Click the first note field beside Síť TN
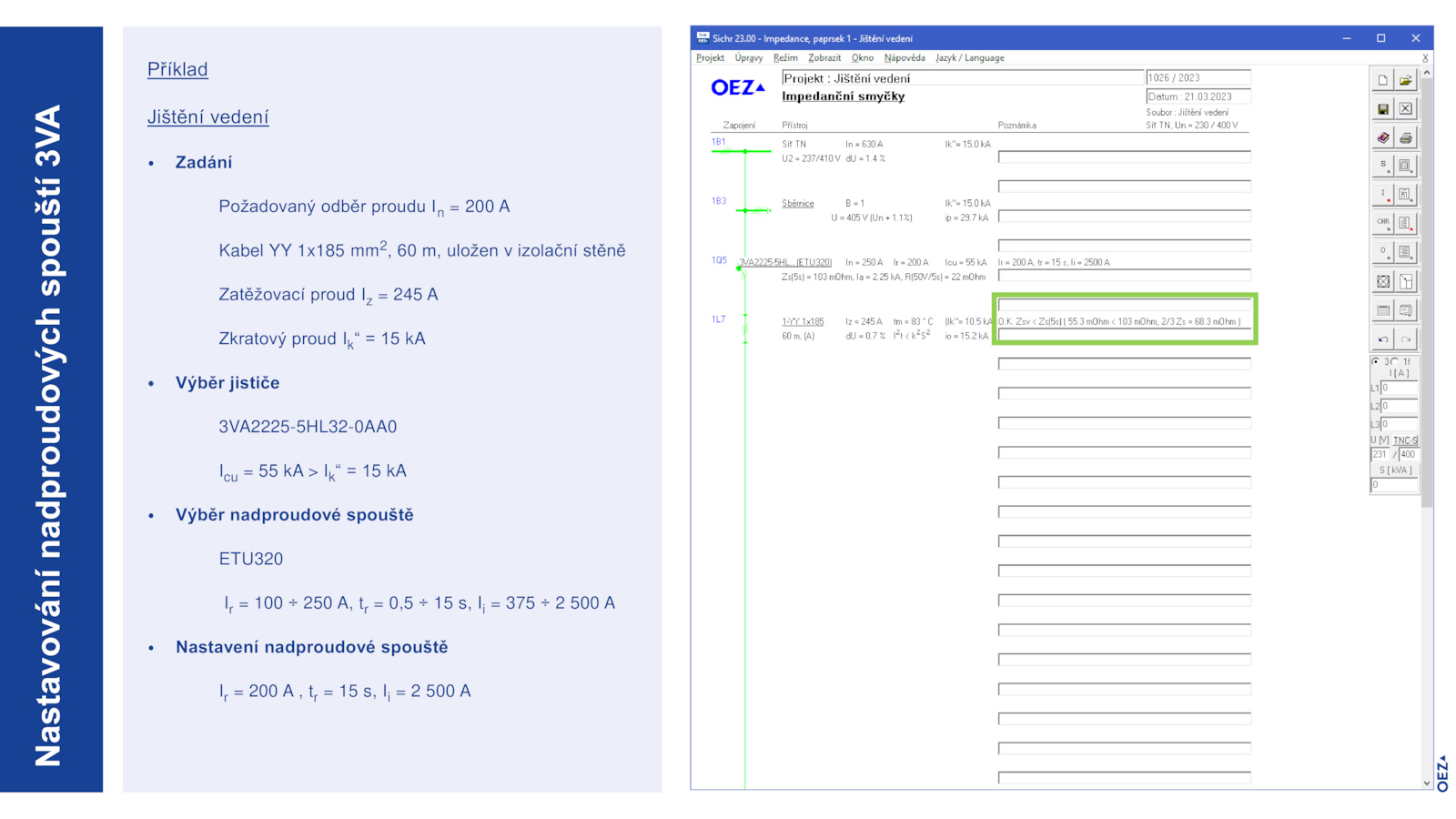1456x819 pixels. tap(1124, 157)
